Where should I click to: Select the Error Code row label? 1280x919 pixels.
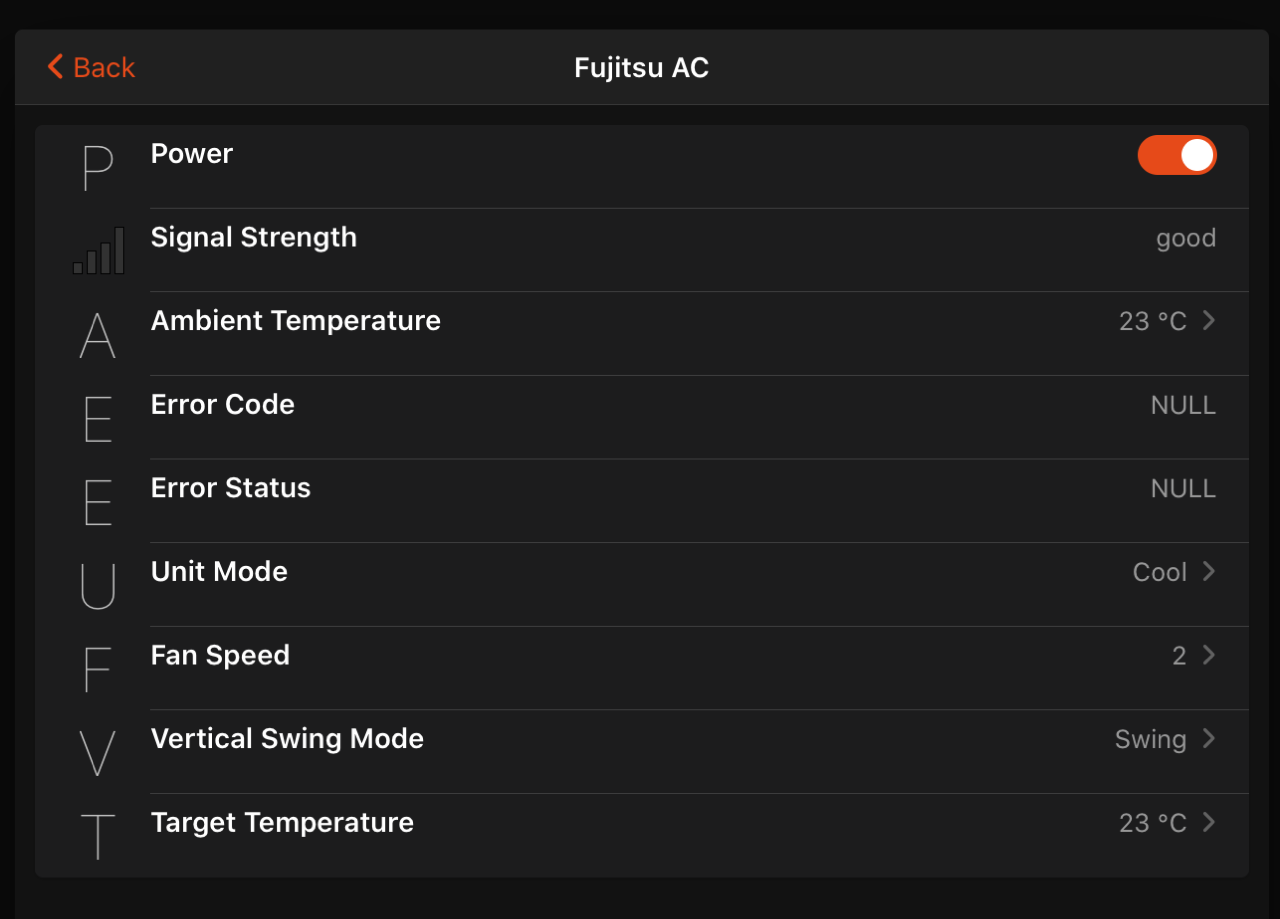pyautogui.click(x=223, y=404)
